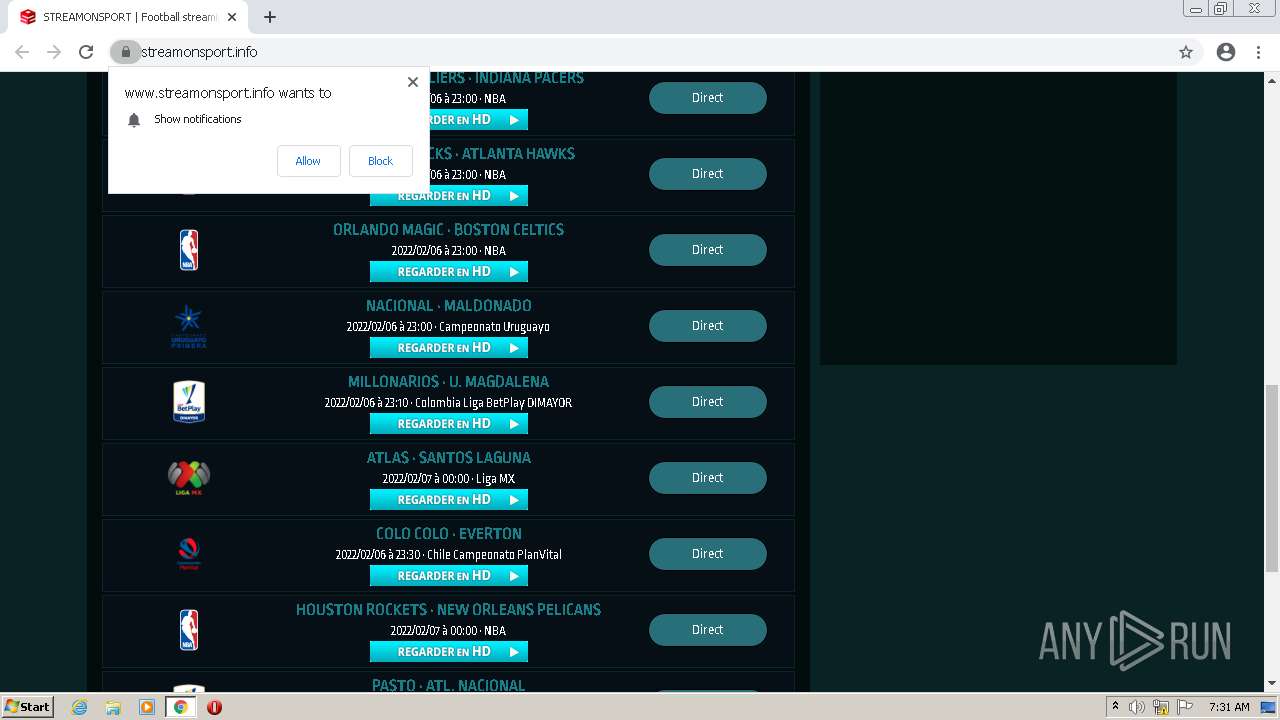Open Chrome three-dot menu
This screenshot has height=720, width=1280.
point(1258,52)
